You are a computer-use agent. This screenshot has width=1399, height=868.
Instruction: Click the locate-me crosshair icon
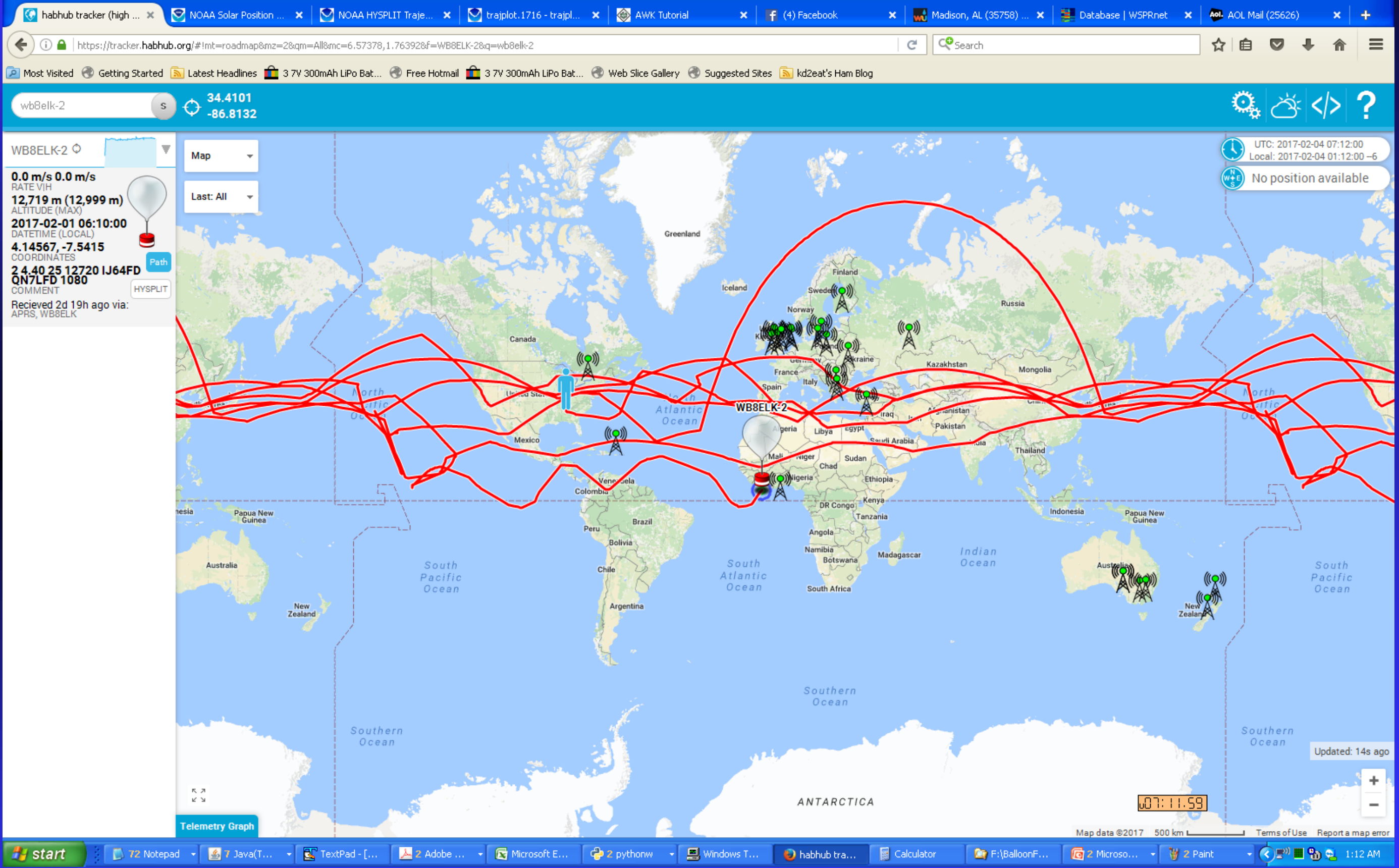(192, 107)
